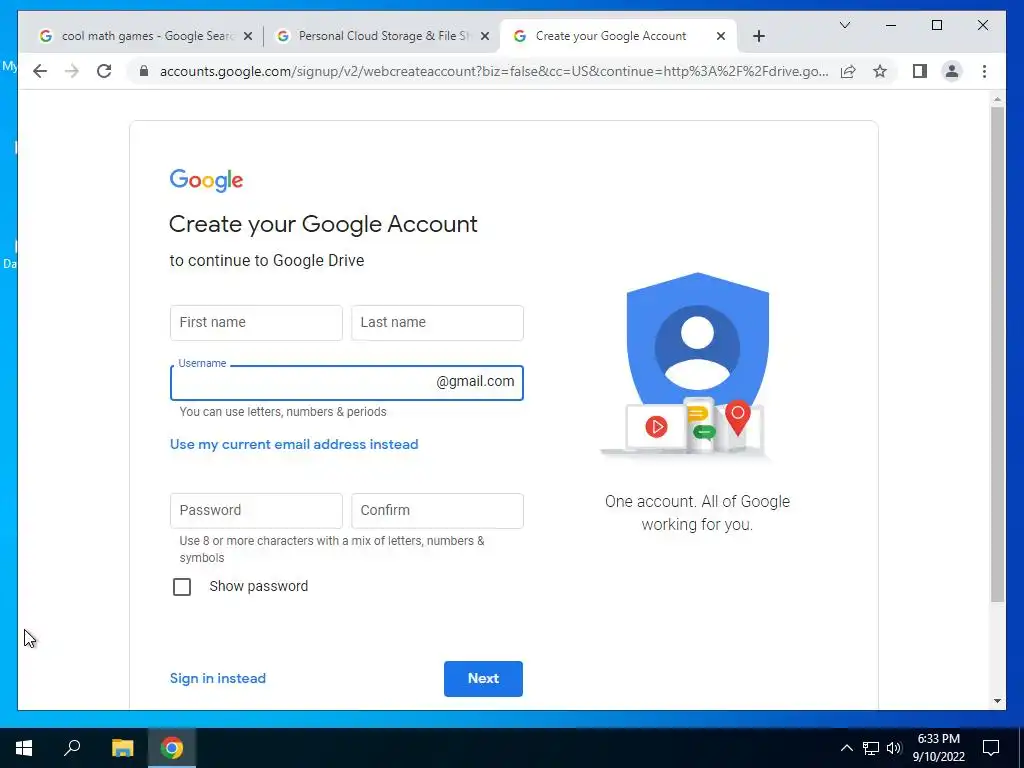
Task: Close the cool math games tab
Action: [248, 37]
